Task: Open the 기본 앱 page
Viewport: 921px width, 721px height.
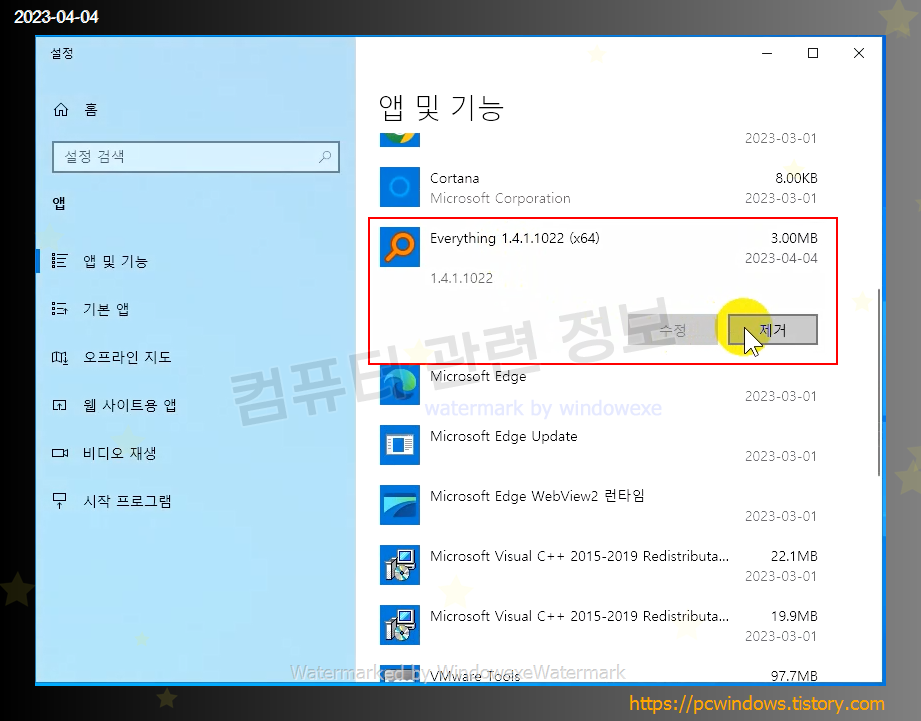Action: coord(106,309)
